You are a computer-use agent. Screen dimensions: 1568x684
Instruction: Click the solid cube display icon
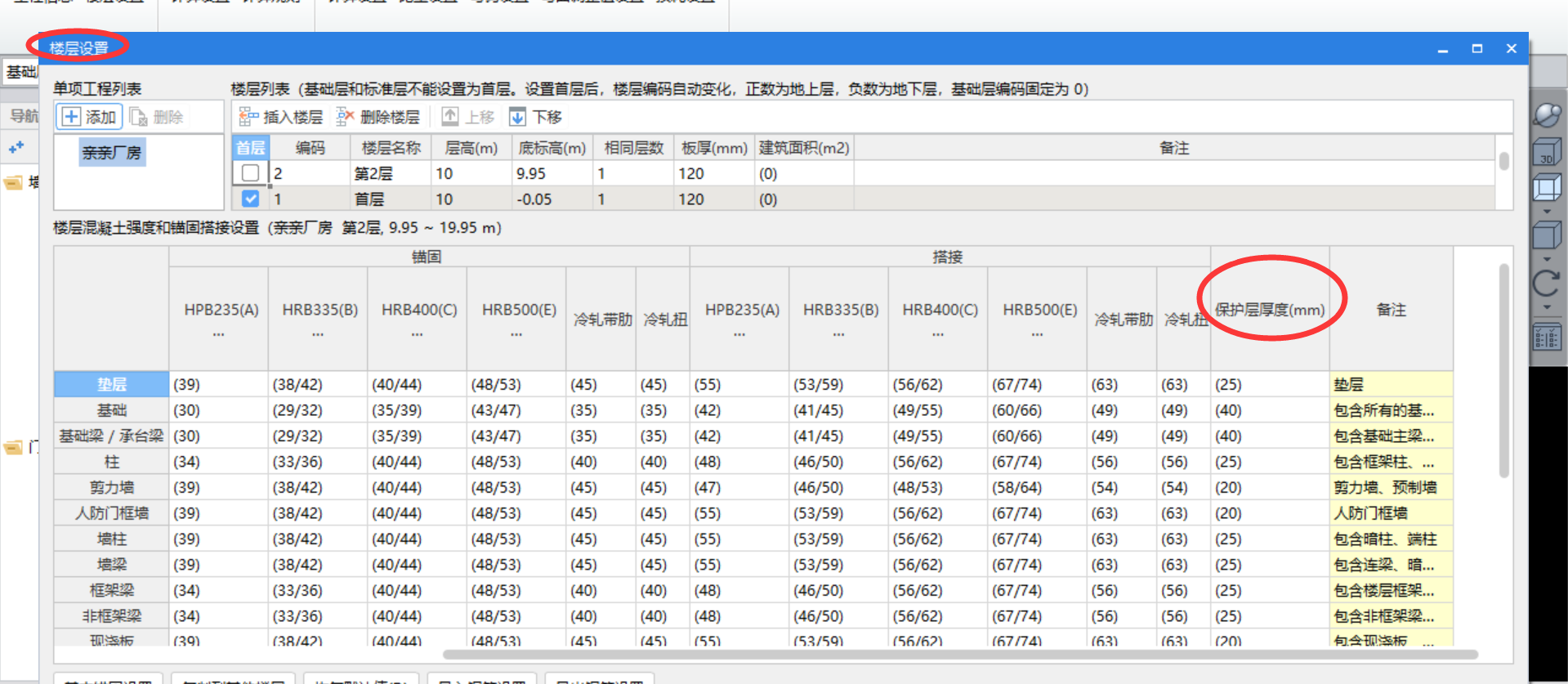[x=1547, y=236]
